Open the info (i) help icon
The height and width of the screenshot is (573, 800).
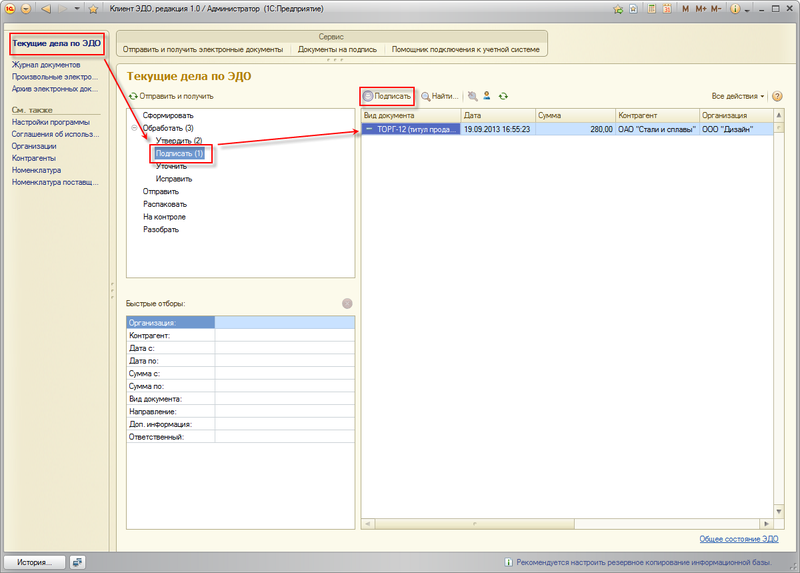pyautogui.click(x=735, y=9)
